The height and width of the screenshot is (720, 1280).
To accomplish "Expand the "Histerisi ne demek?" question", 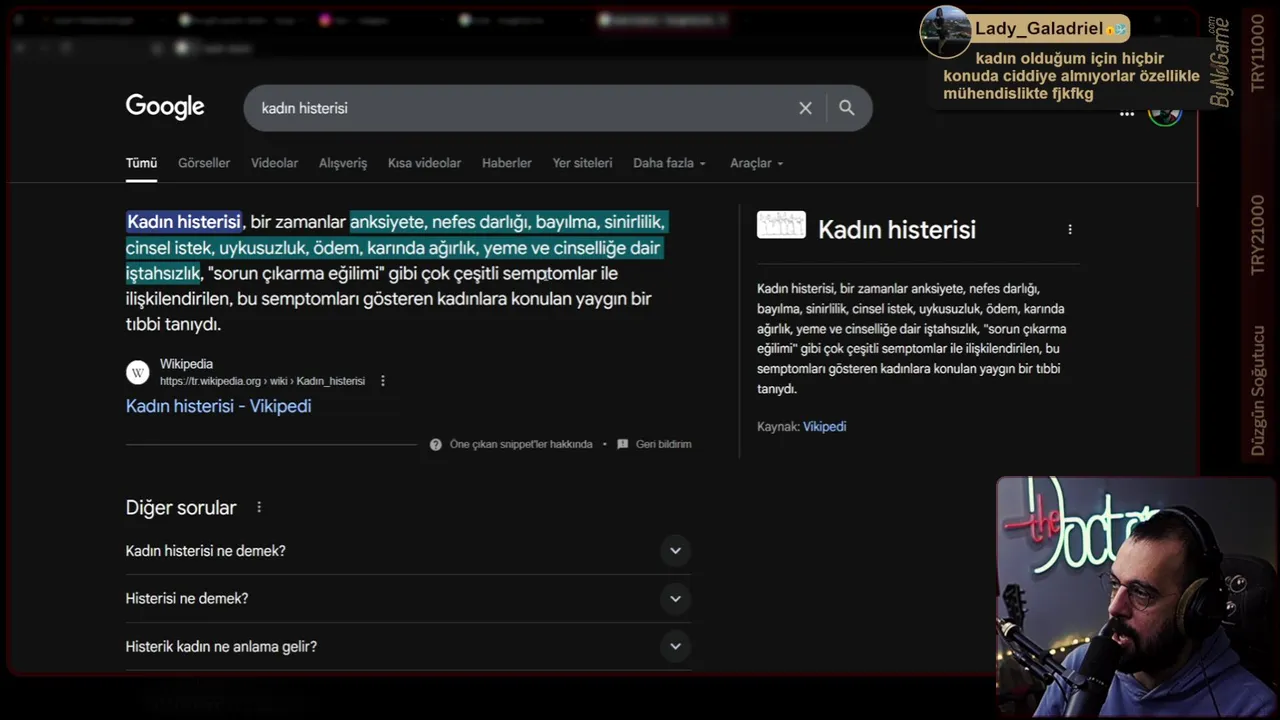I will coord(408,599).
